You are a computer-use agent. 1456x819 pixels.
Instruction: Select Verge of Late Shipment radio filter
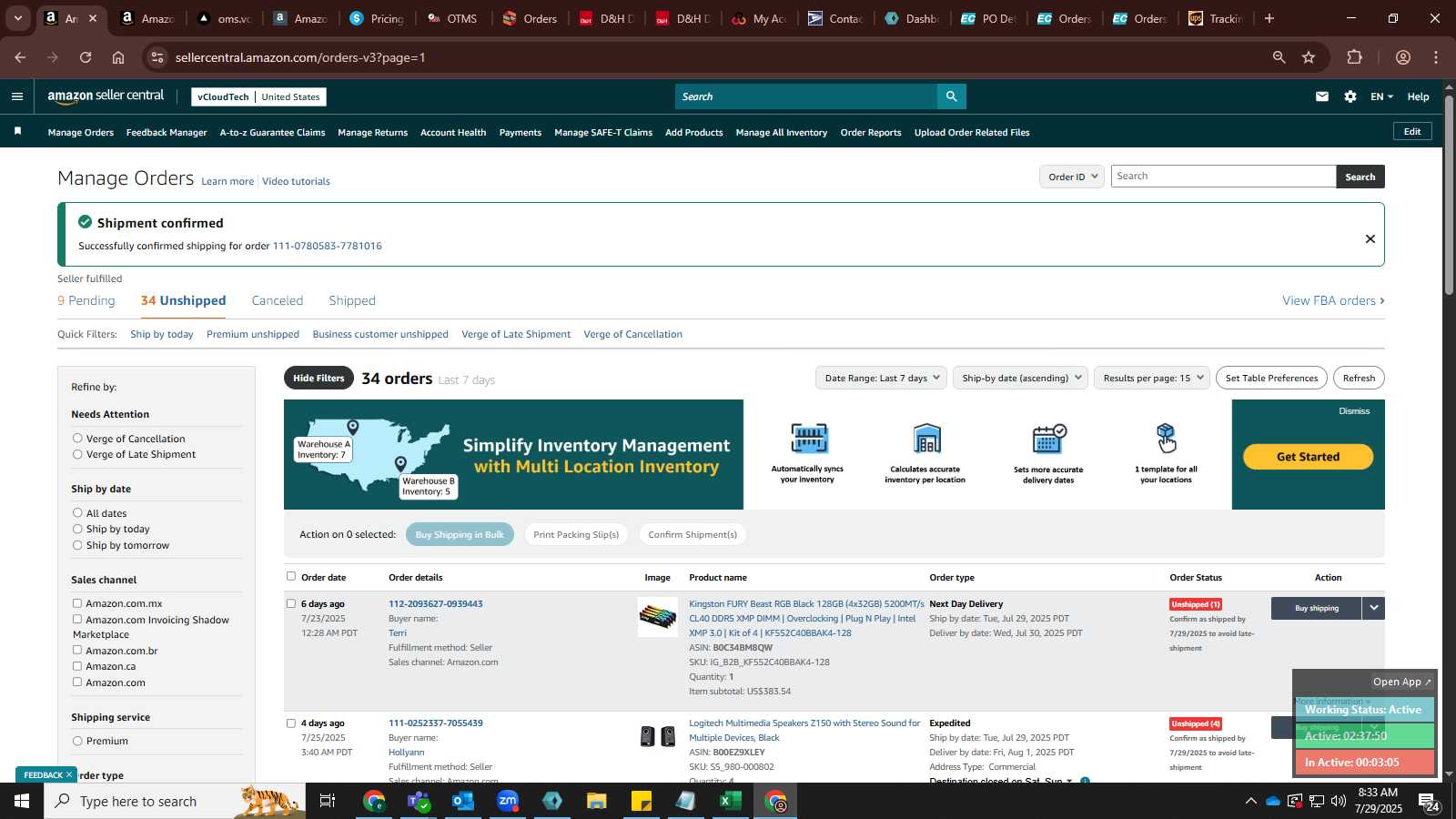(x=77, y=453)
